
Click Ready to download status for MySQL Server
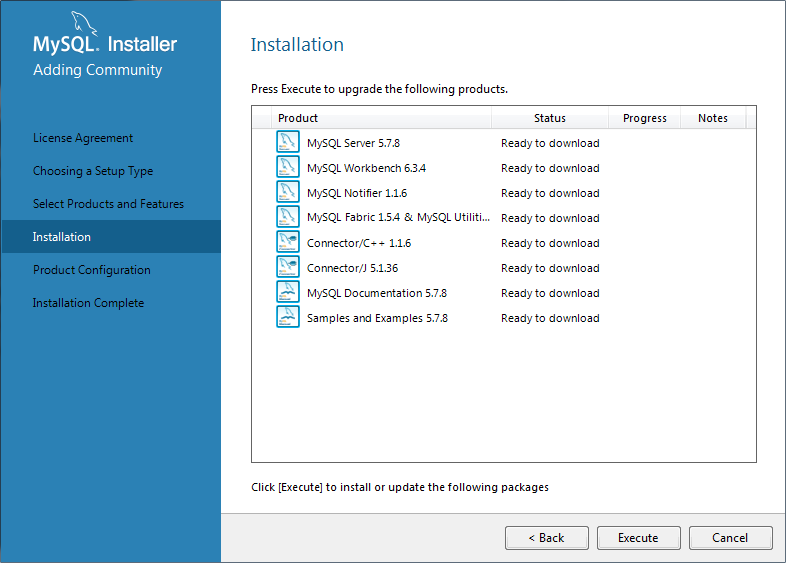[550, 143]
